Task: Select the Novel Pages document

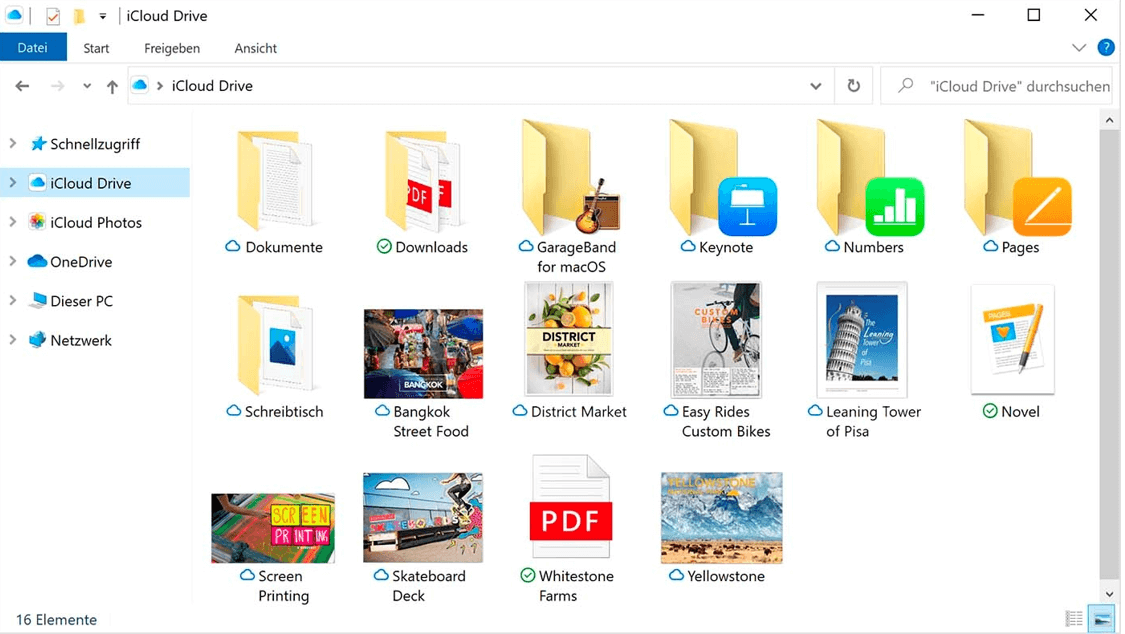Action: [1012, 341]
